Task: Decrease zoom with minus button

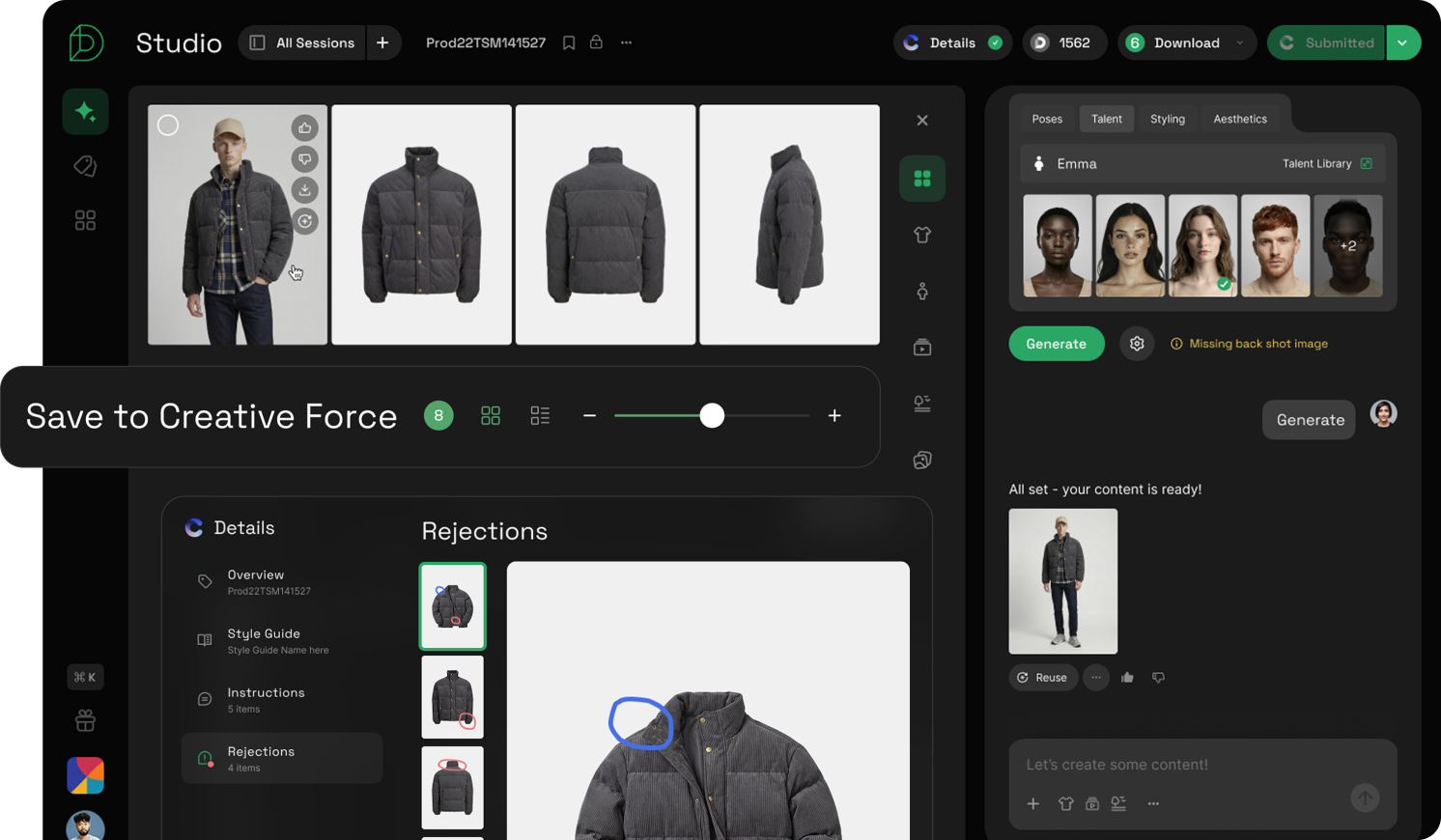Action: (589, 415)
